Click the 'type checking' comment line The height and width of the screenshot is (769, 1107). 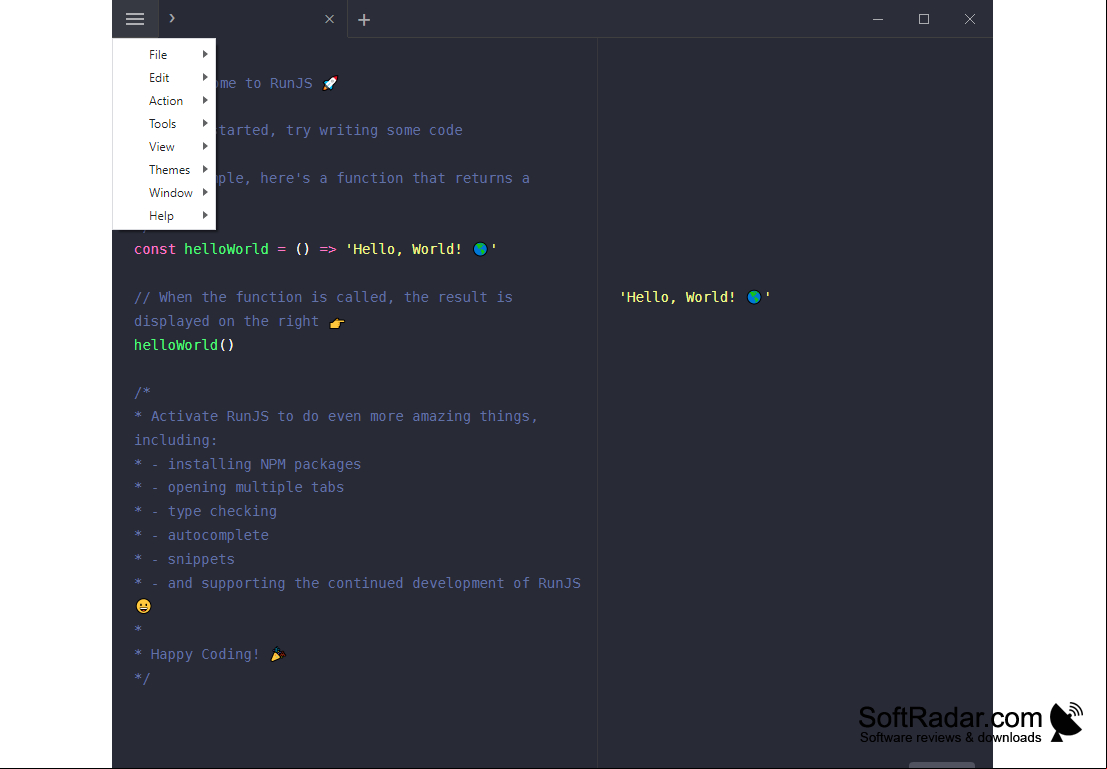click(205, 511)
